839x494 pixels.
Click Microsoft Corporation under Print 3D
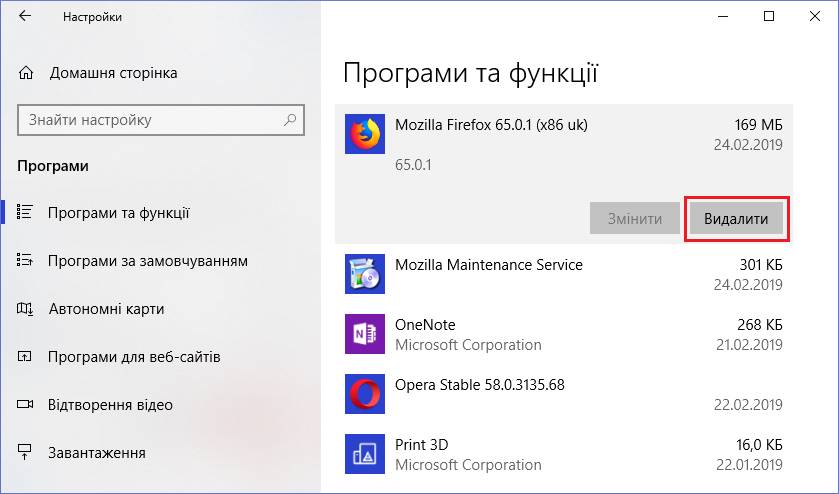point(468,464)
